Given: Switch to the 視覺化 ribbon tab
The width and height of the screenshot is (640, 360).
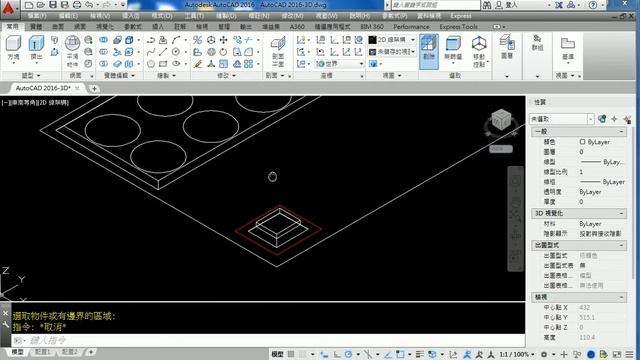Looking at the screenshot, I should coord(104,27).
